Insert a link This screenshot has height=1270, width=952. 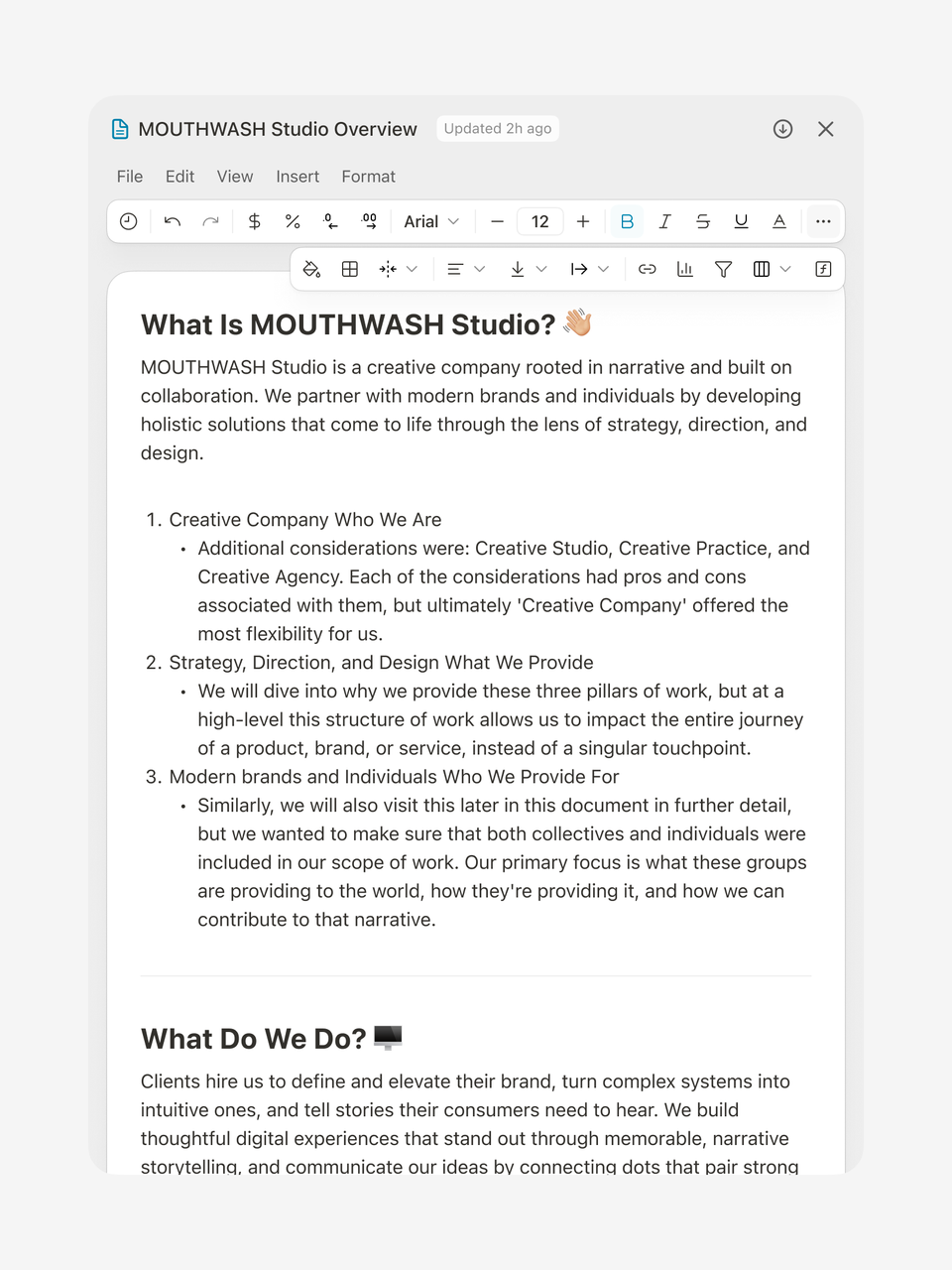click(x=648, y=269)
